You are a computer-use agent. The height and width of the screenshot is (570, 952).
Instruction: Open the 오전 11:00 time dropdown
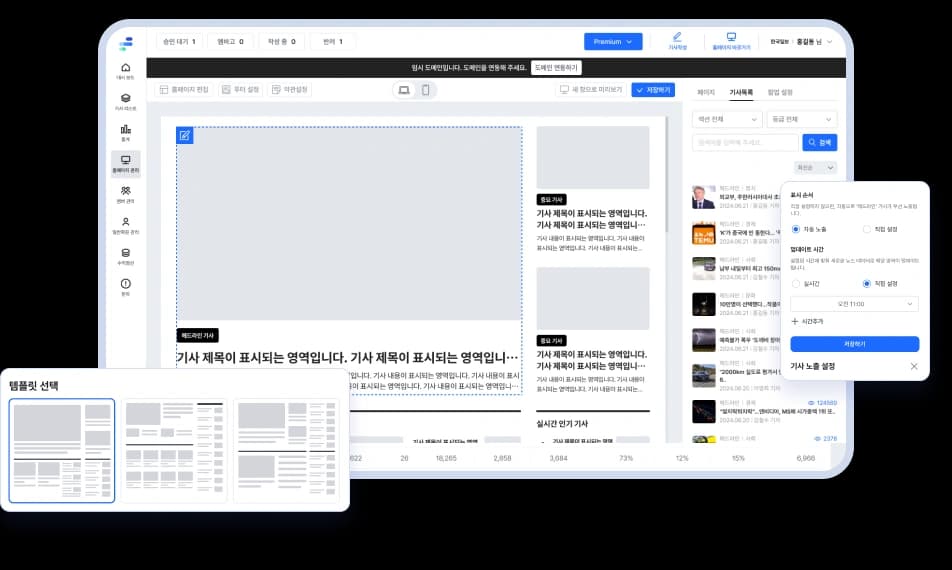854,303
